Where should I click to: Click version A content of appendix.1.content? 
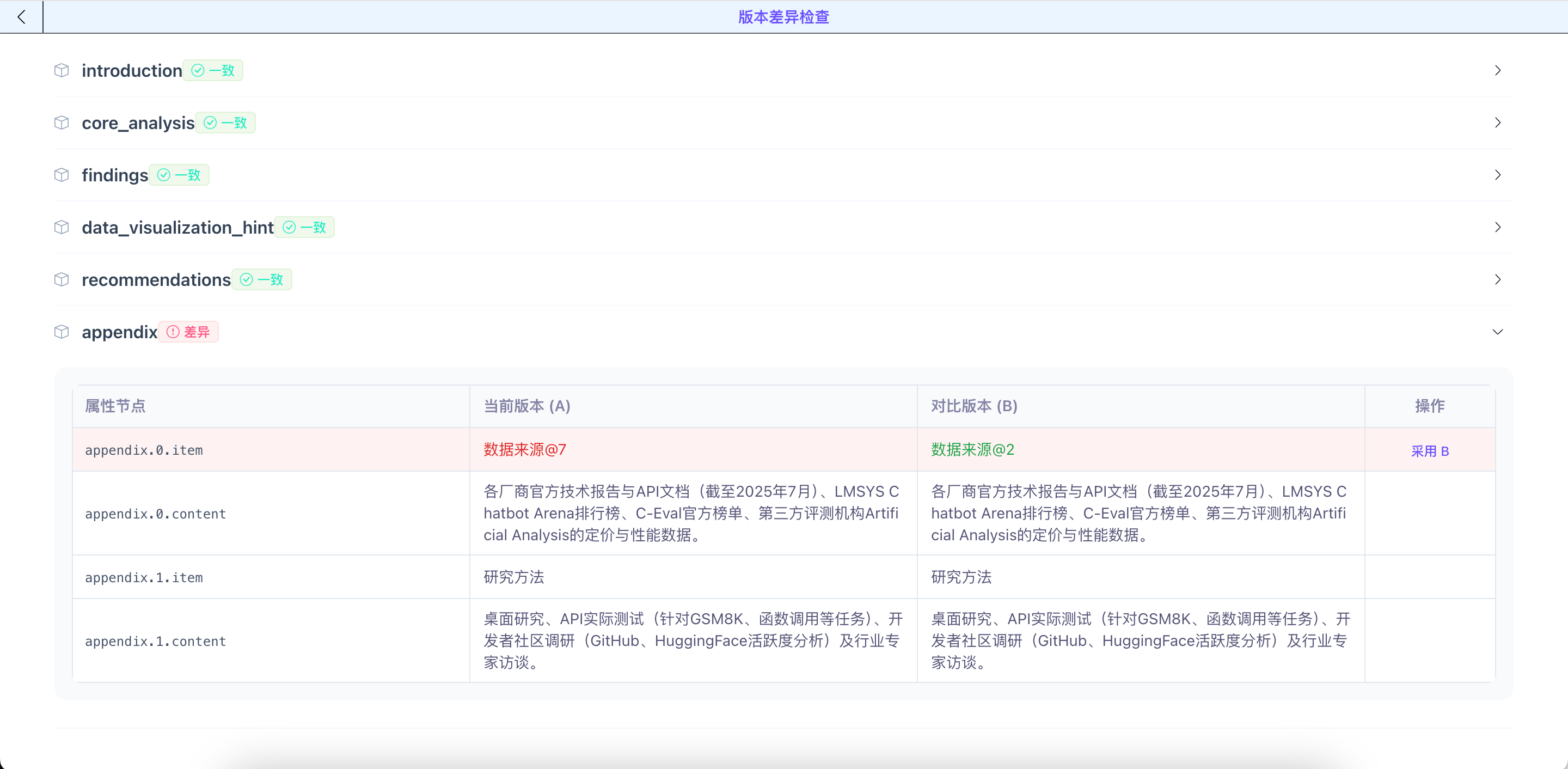point(693,640)
